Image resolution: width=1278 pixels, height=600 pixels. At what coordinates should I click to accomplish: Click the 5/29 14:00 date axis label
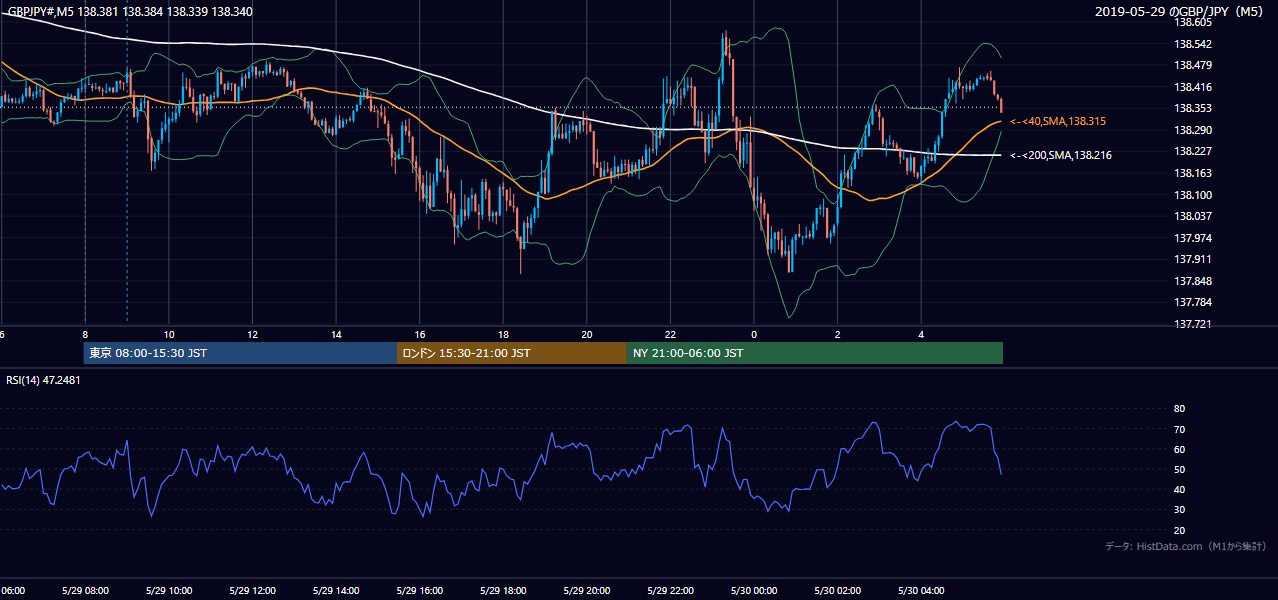pos(335,591)
